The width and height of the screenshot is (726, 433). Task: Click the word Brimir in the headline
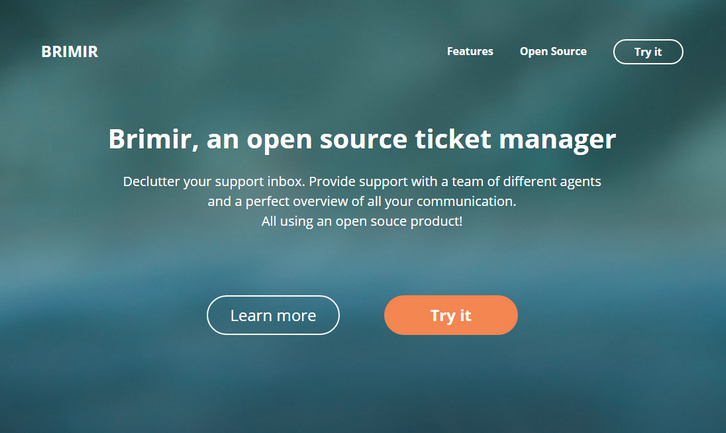[147, 139]
